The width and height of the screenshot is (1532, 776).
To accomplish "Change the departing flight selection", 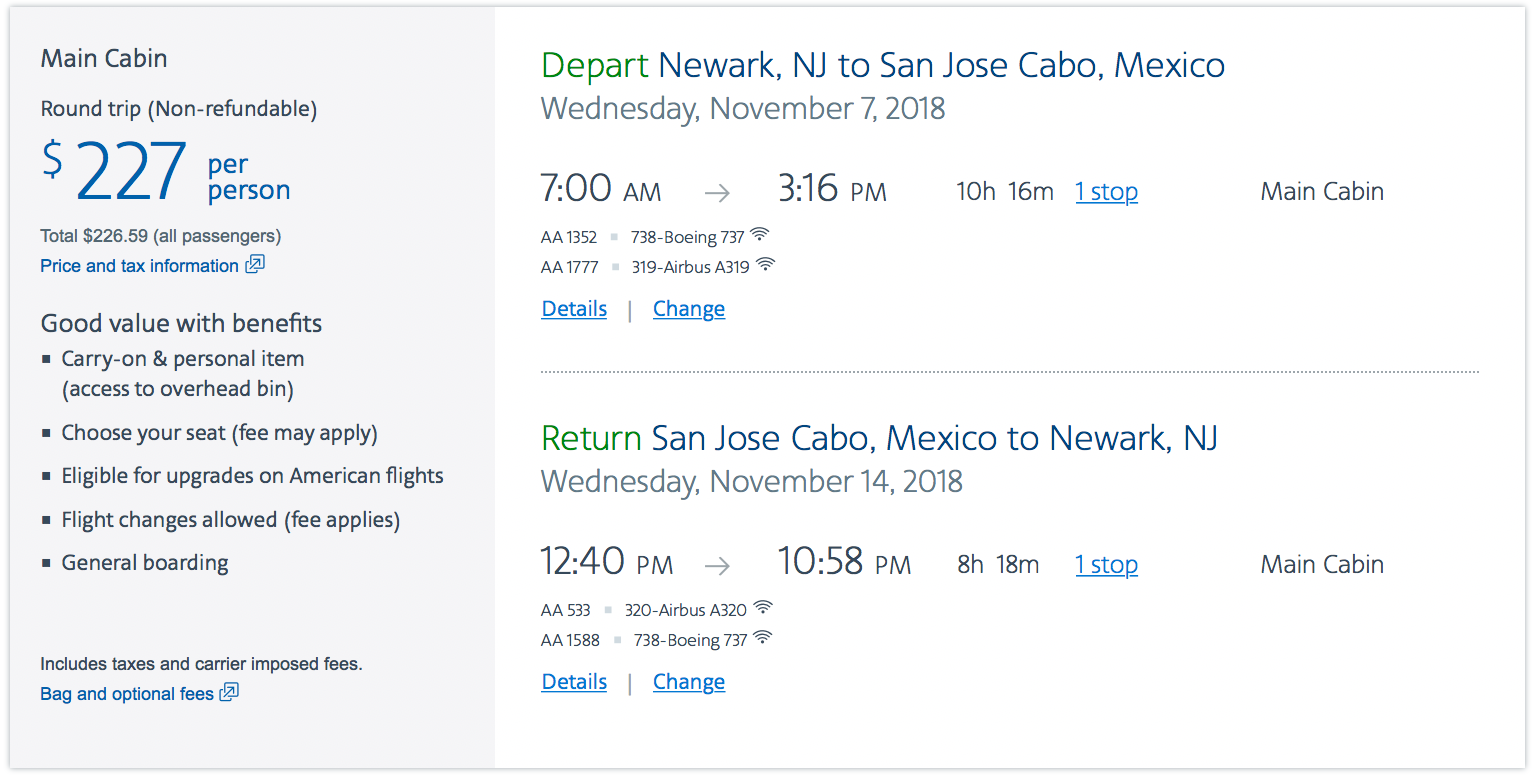I will pos(689,309).
